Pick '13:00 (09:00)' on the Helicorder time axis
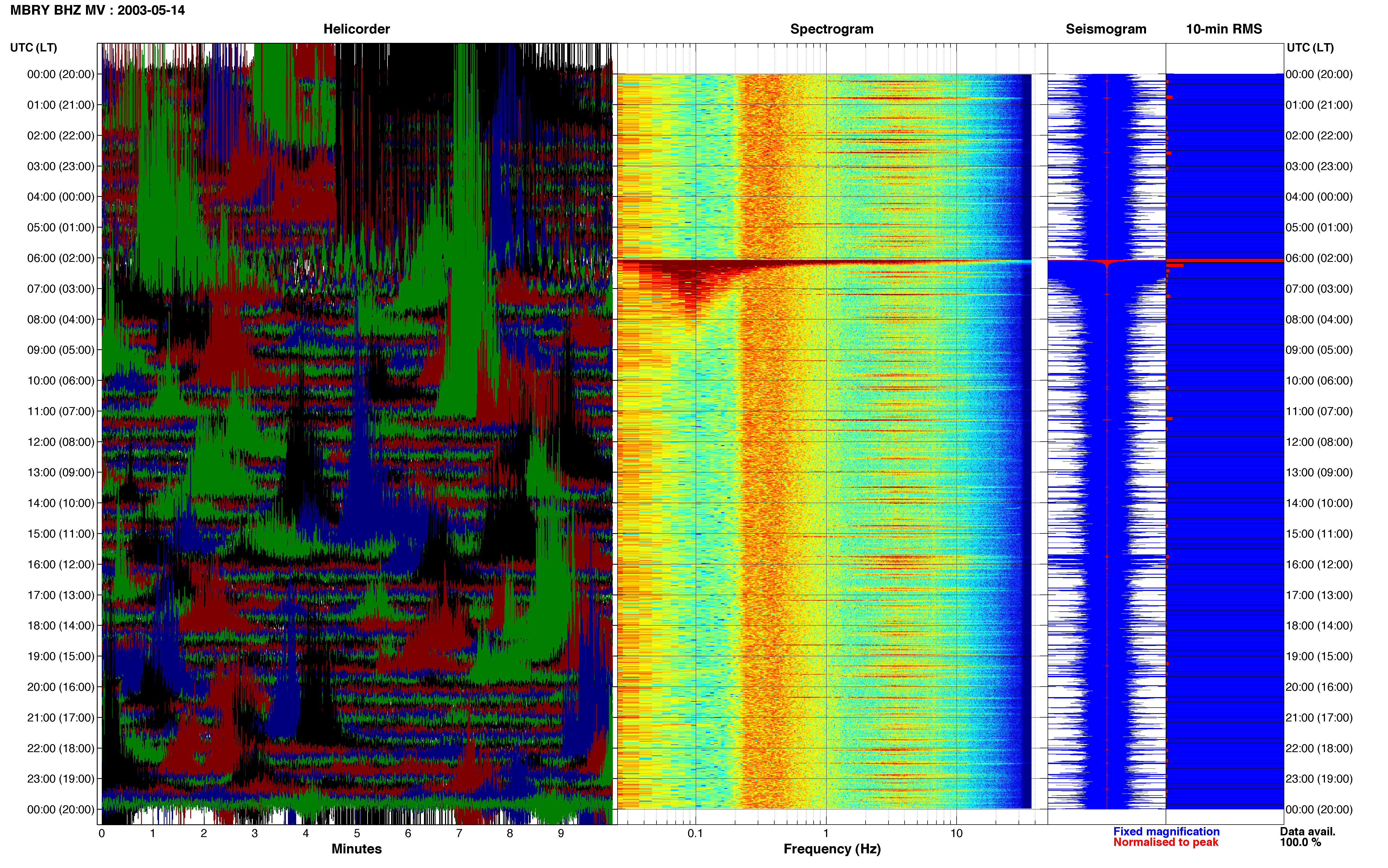Viewport: 1388px width, 868px height. coord(61,473)
